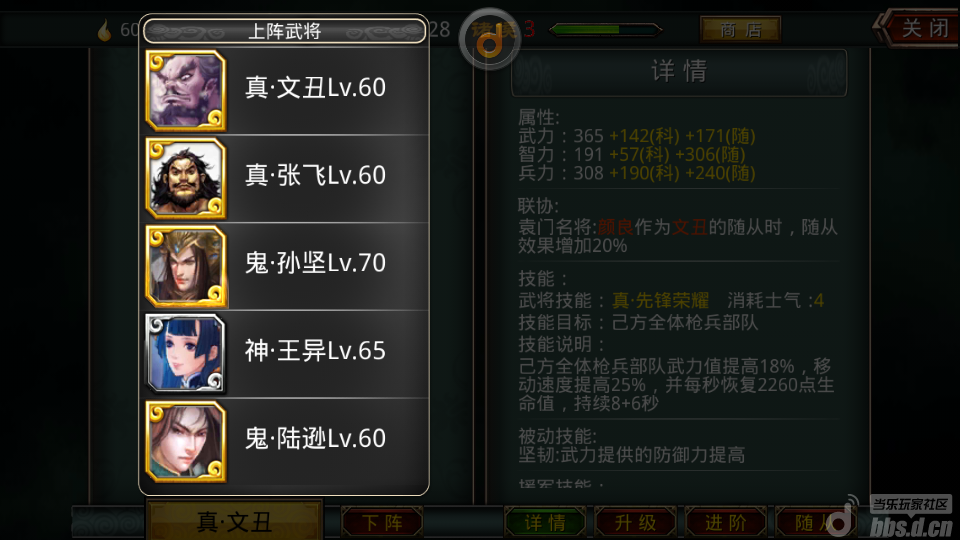Tap the 神·王异 hero portrait

(186, 354)
